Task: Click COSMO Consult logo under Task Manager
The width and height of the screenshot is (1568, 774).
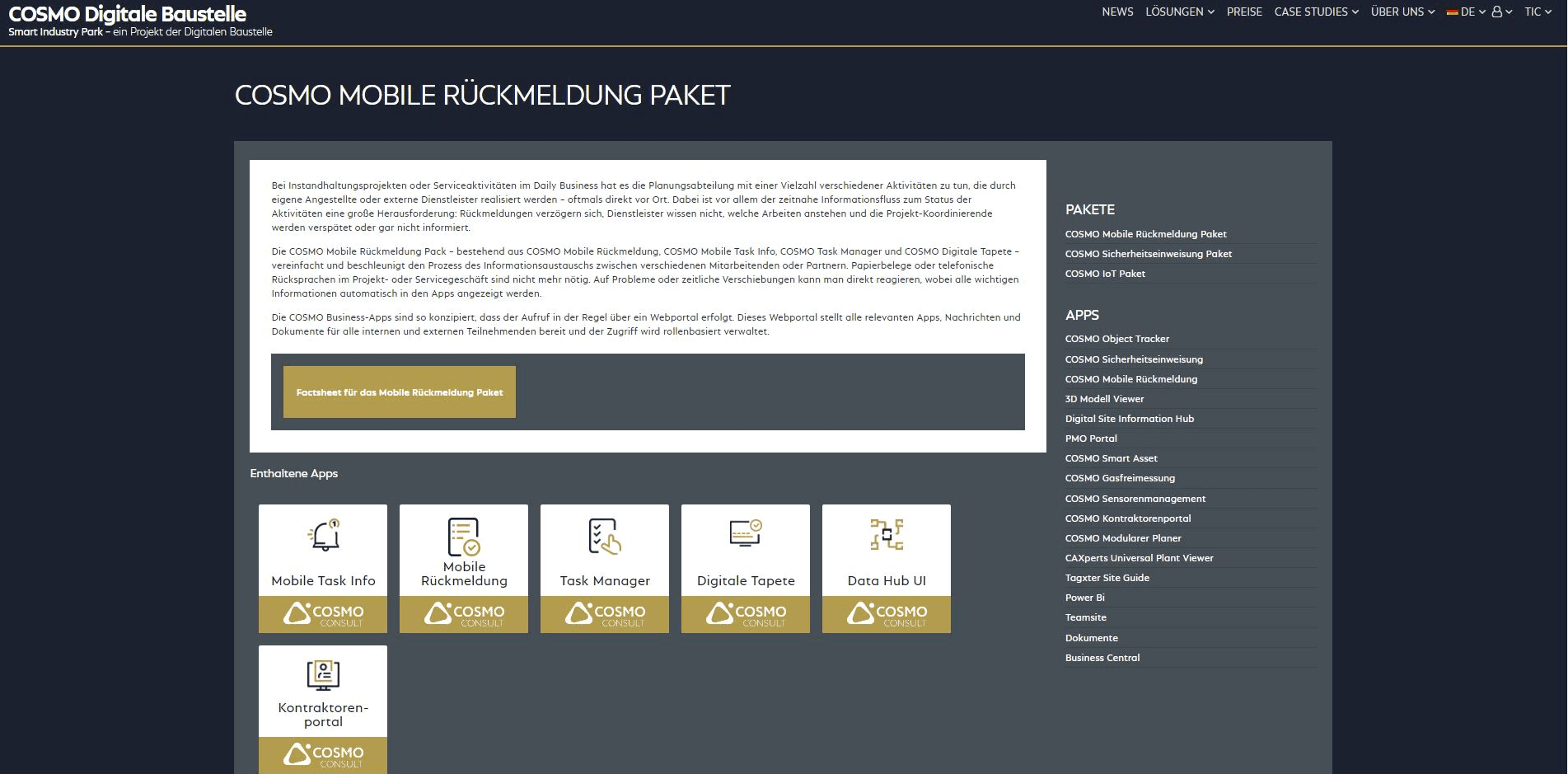Action: tap(605, 614)
